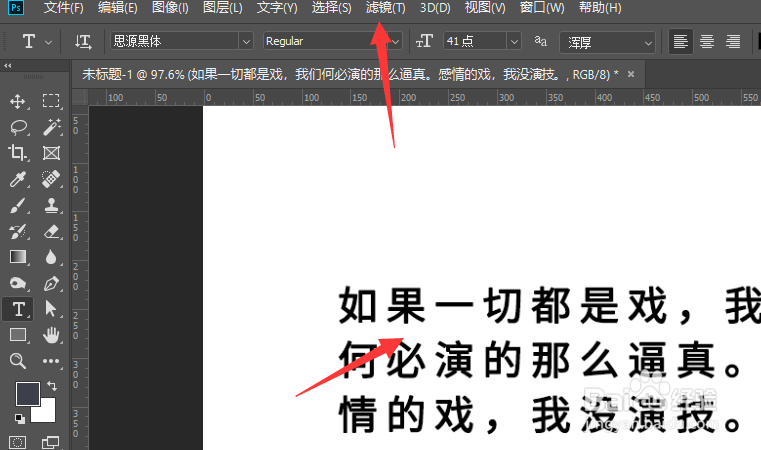Open the font size dropdown arrow
The height and width of the screenshot is (450, 761).
[x=514, y=42]
